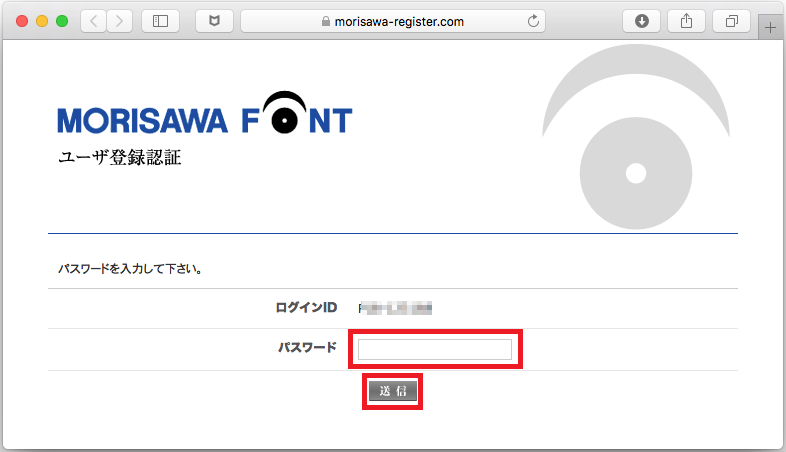
Task: Click the ユーザ登録認証 heading
Action: (120, 158)
